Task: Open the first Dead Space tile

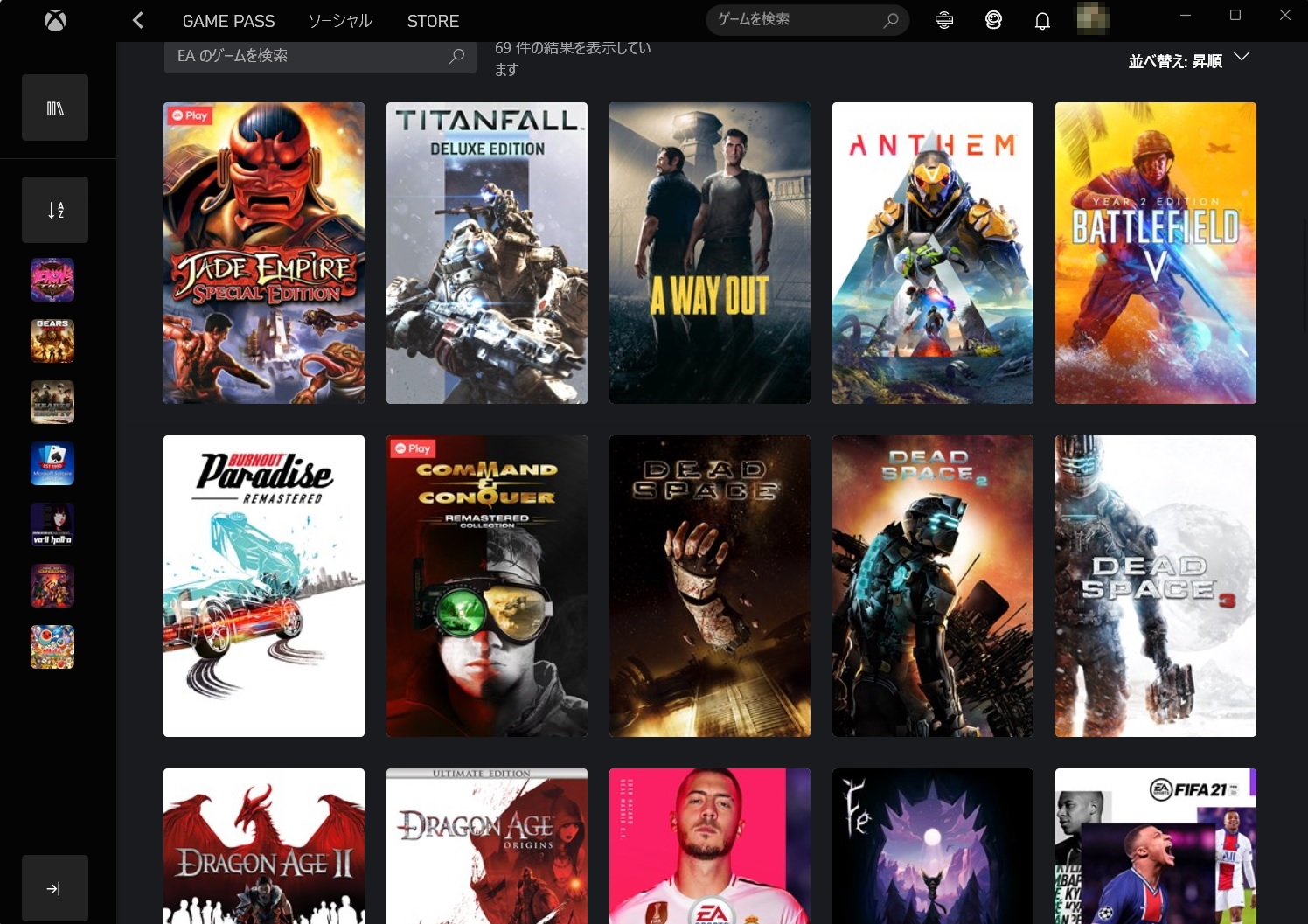Action: (710, 586)
